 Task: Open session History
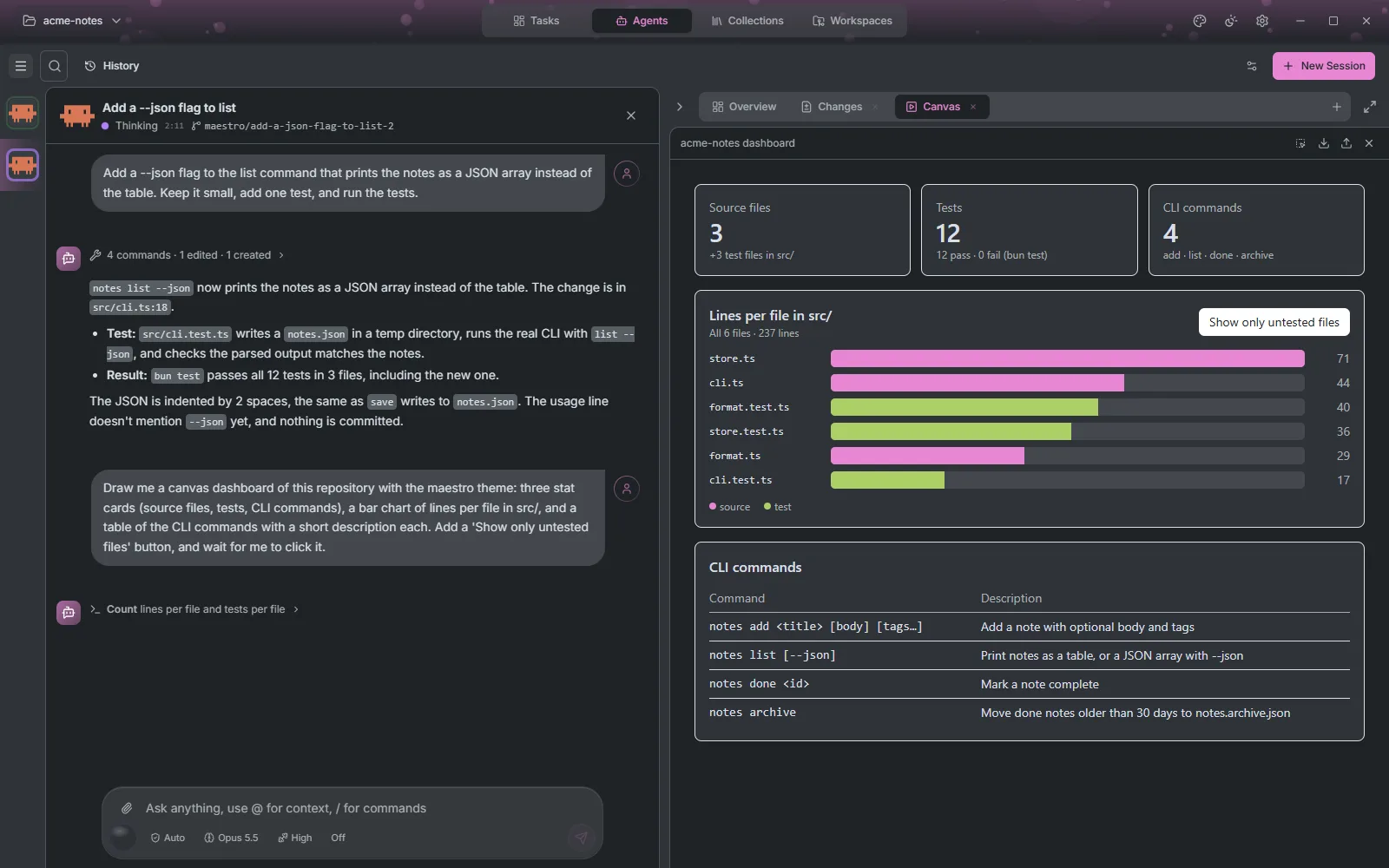point(112,66)
